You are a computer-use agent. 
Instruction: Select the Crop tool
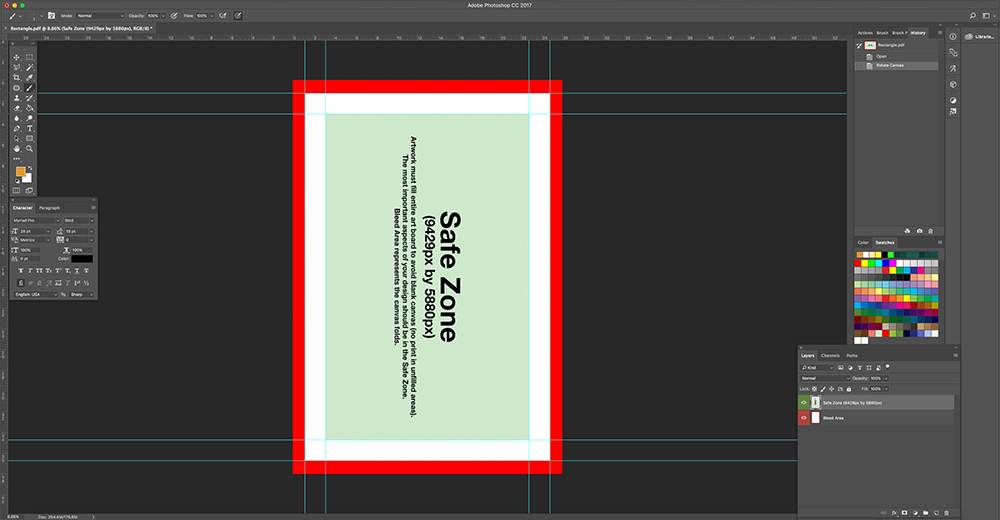pos(16,77)
